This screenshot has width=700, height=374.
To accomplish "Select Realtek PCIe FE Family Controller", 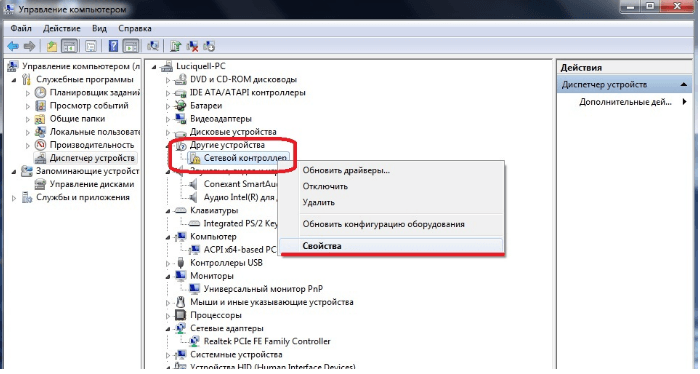I will coord(267,342).
